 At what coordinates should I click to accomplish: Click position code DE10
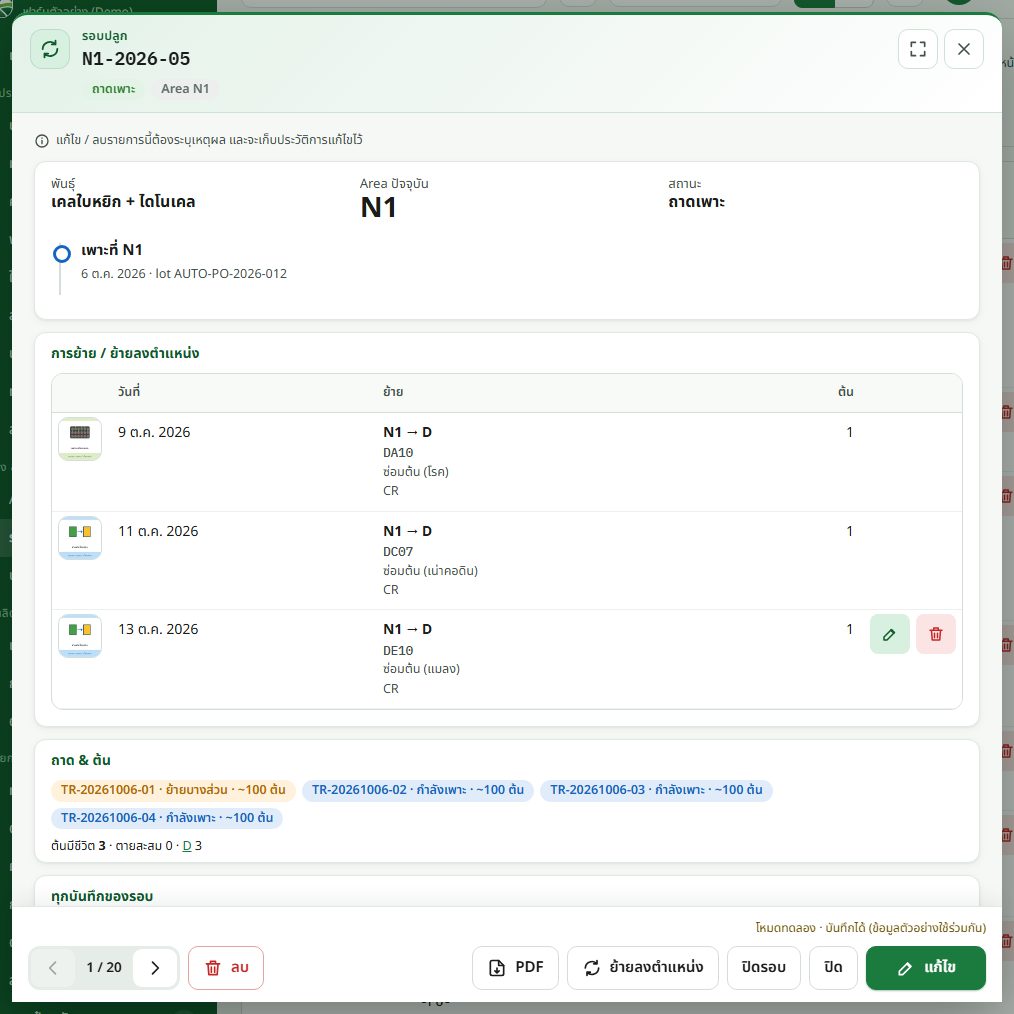click(398, 651)
